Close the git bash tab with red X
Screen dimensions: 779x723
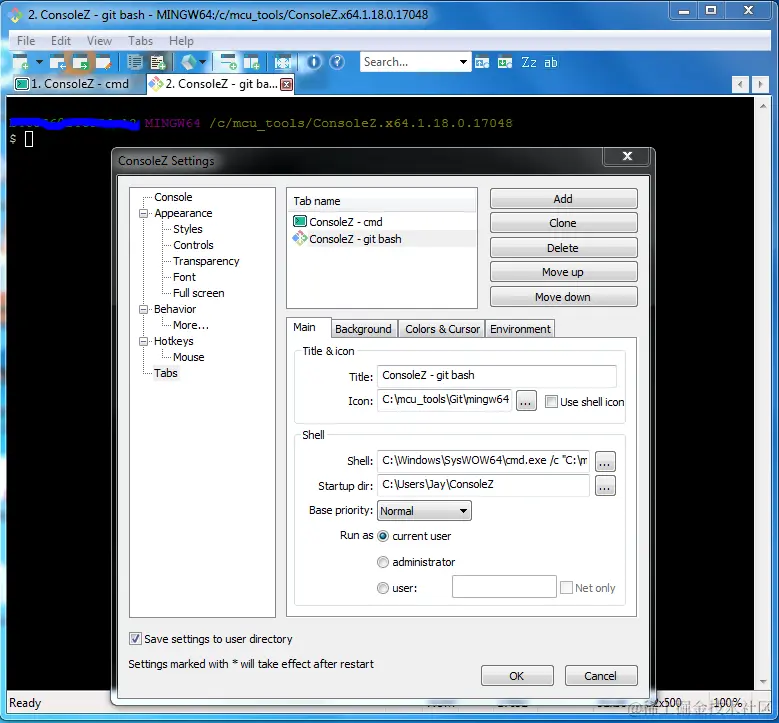pos(286,84)
